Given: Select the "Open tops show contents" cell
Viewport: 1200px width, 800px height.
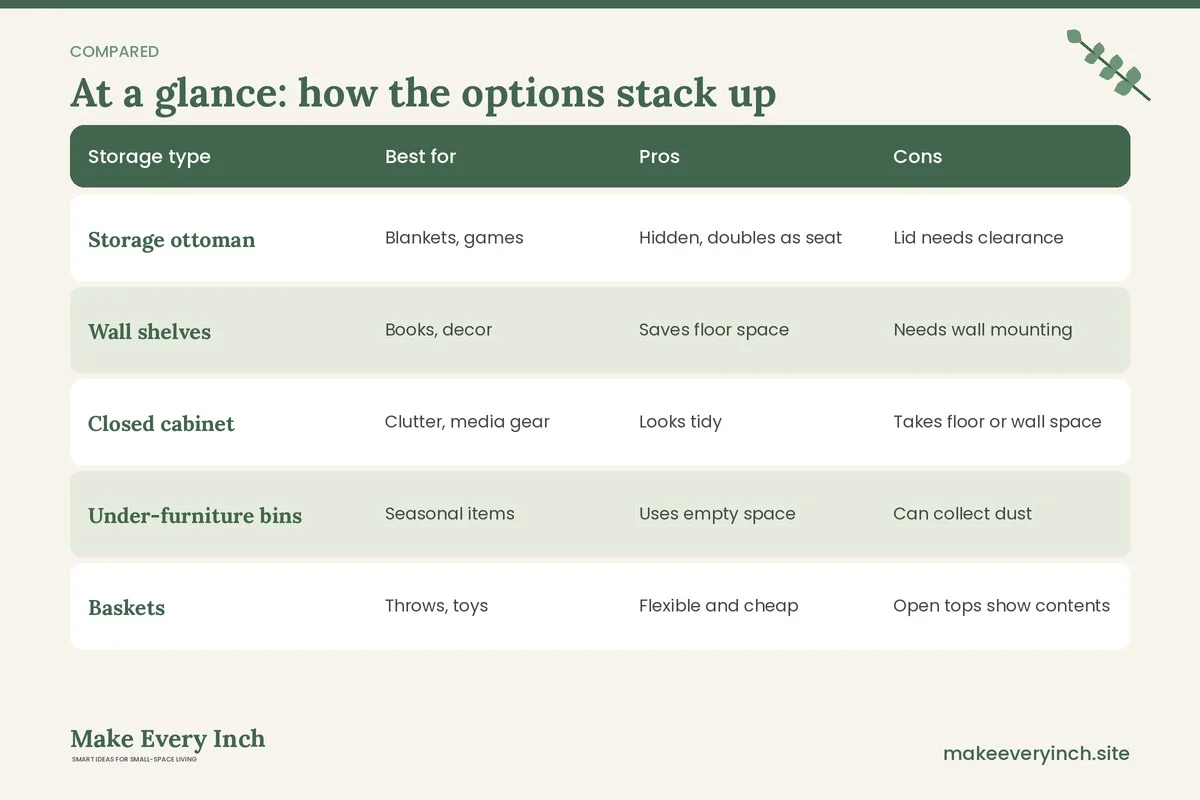Looking at the screenshot, I should click(x=1001, y=606).
